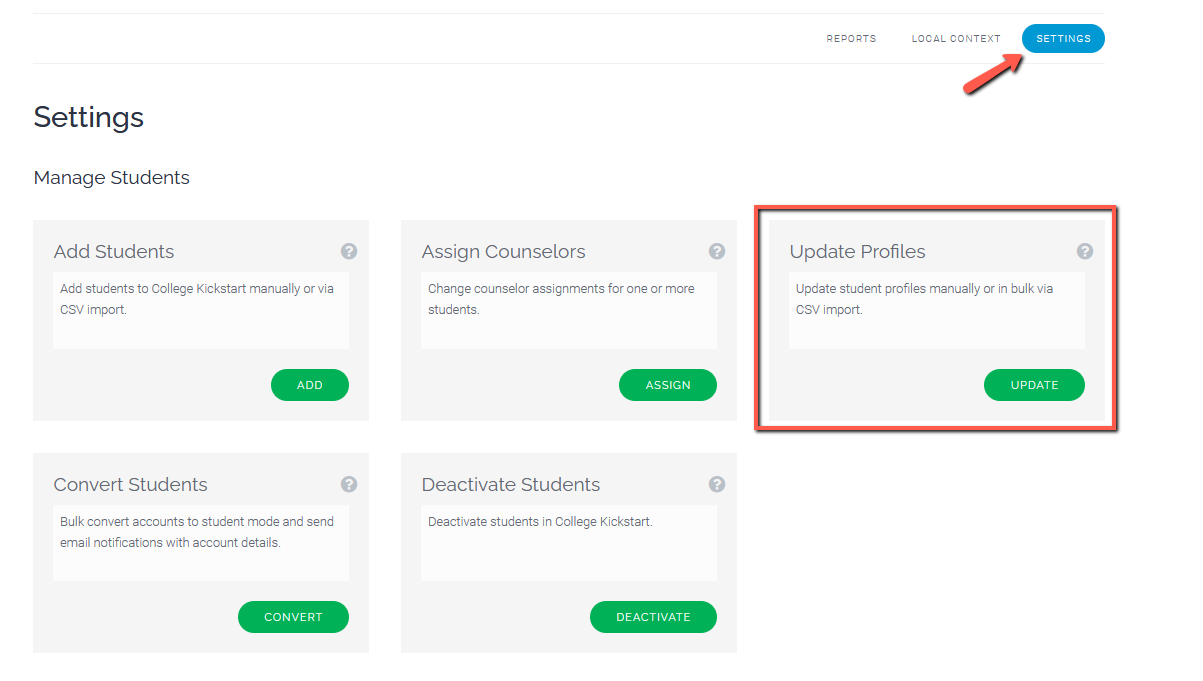The width and height of the screenshot is (1203, 681).
Task: Click the Convert Students card title
Action: pyautogui.click(x=131, y=485)
